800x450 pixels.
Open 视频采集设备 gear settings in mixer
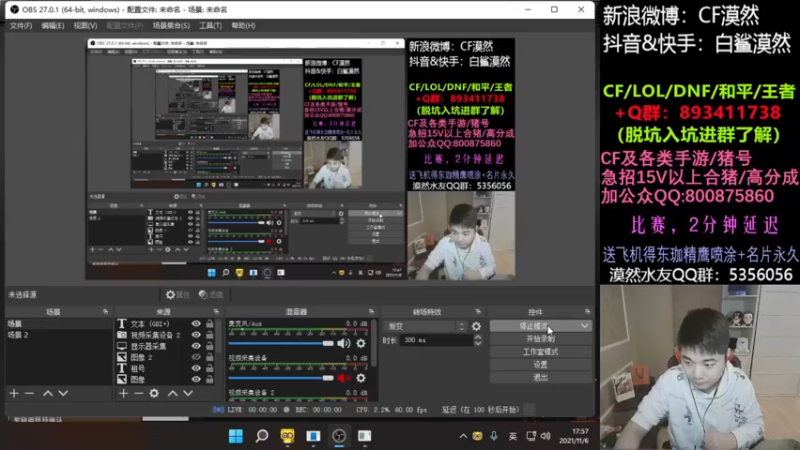click(x=361, y=378)
